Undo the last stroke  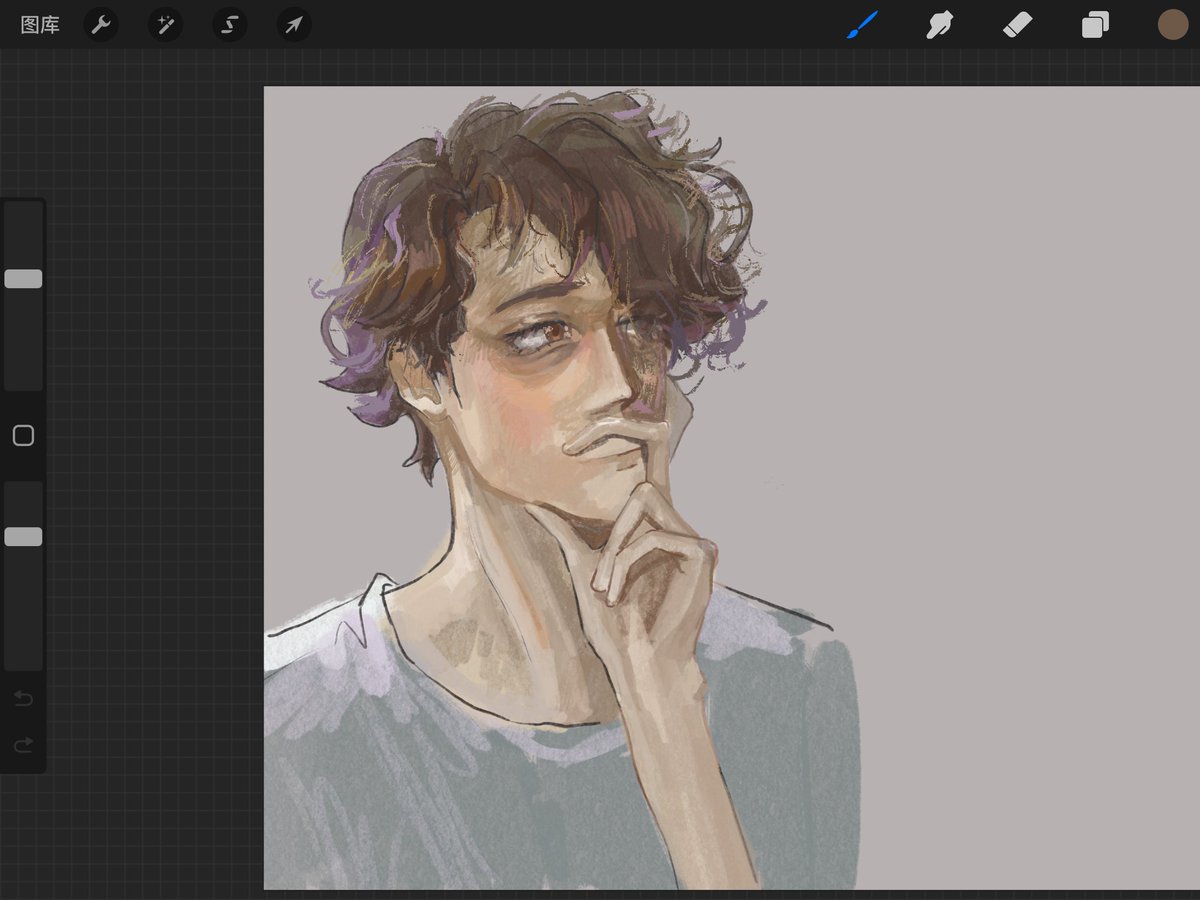click(23, 698)
